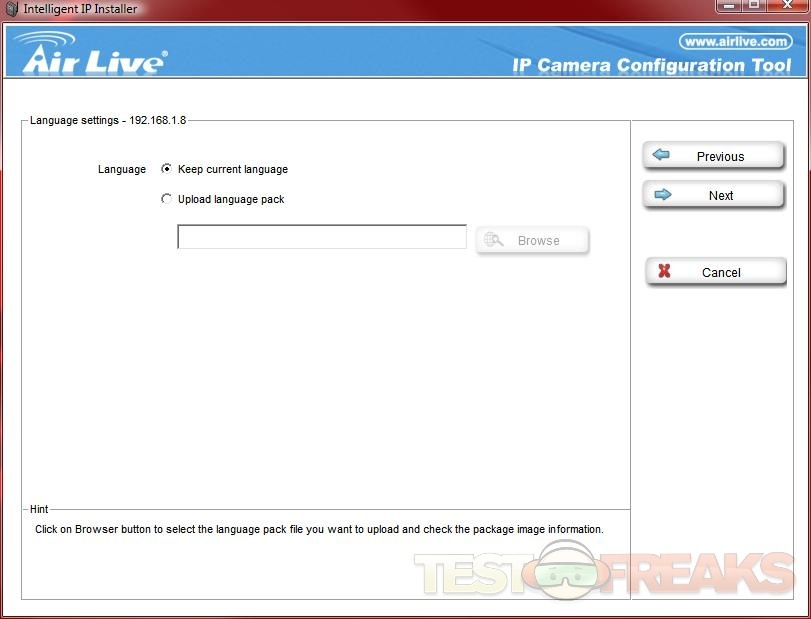Open the www.airlive.com link

[735, 42]
